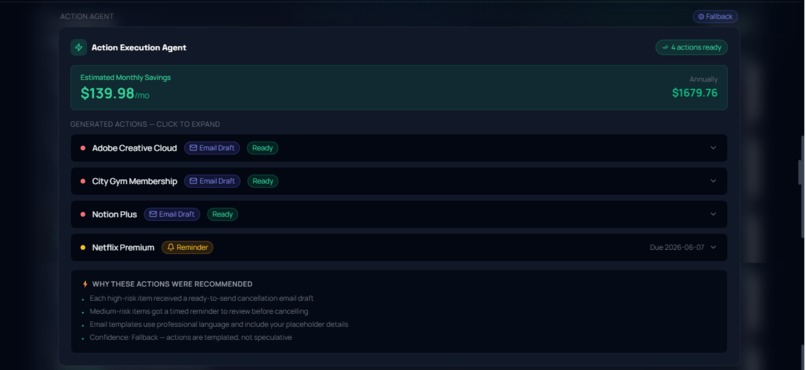Click the Estimated Monthly Savings label
Screen dimensions: 806x370
coord(125,78)
